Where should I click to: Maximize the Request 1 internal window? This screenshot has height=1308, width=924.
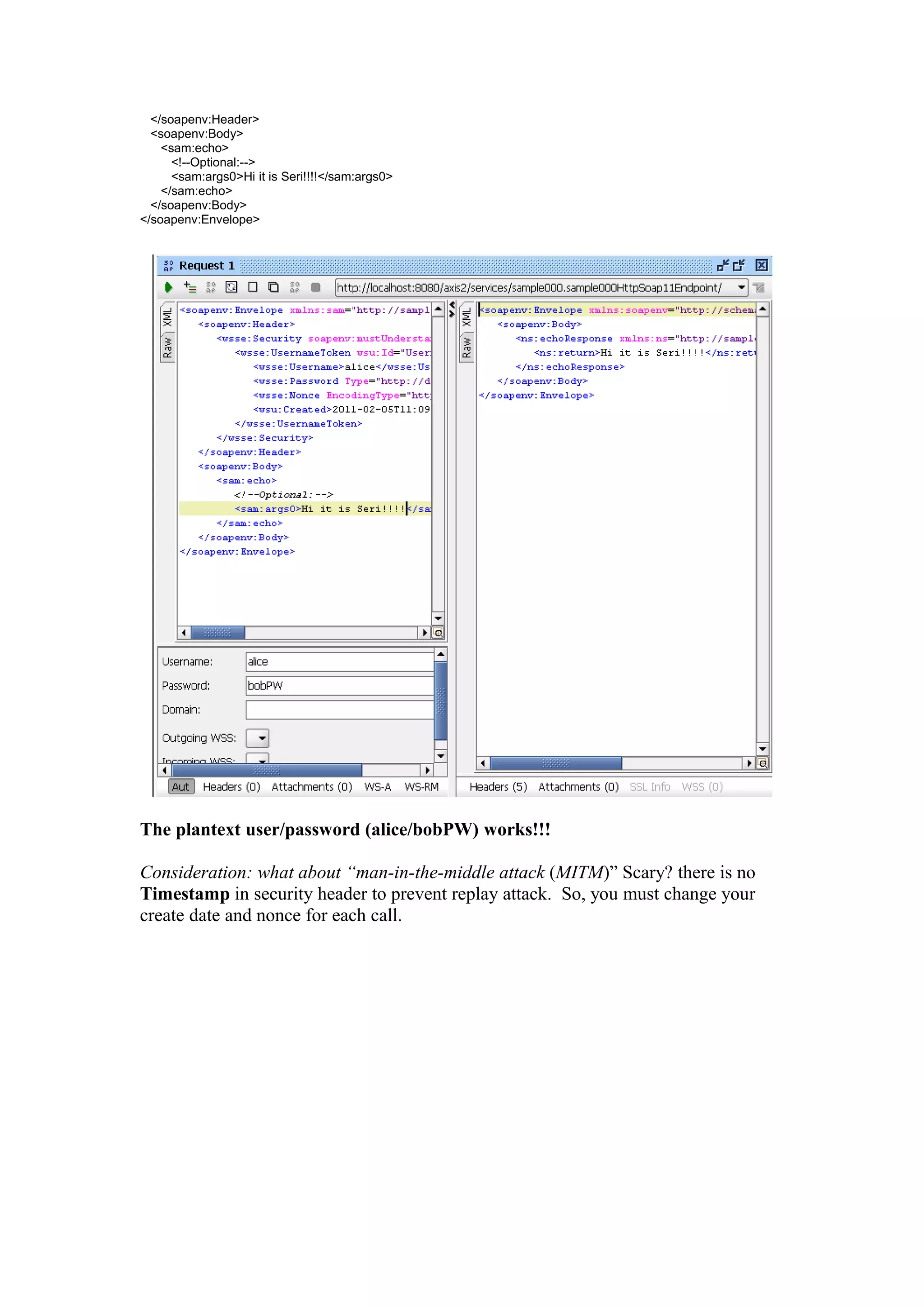tap(739, 265)
